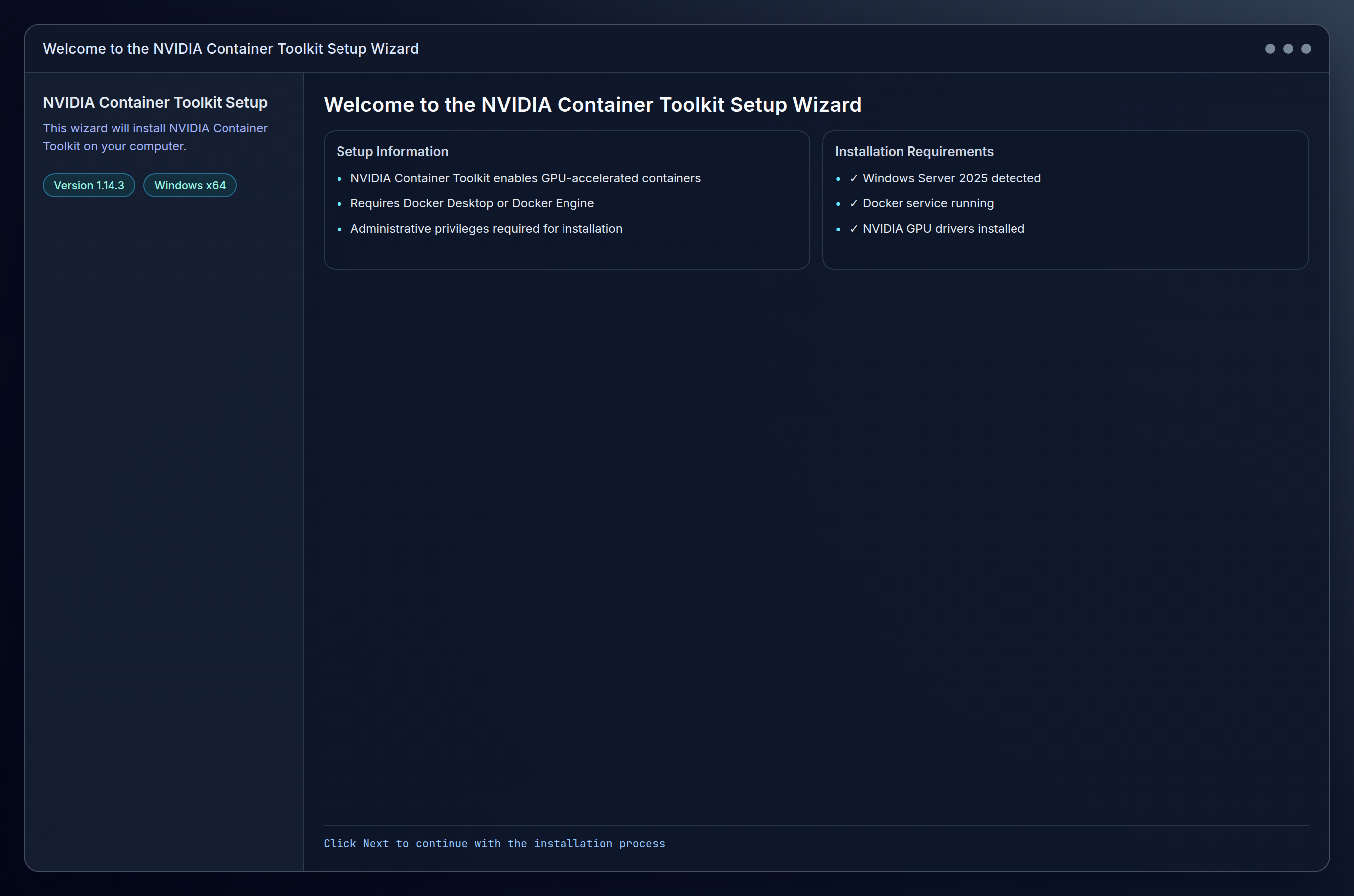Select the Version 1.14.3 badge
This screenshot has height=896, width=1354.
(x=89, y=185)
